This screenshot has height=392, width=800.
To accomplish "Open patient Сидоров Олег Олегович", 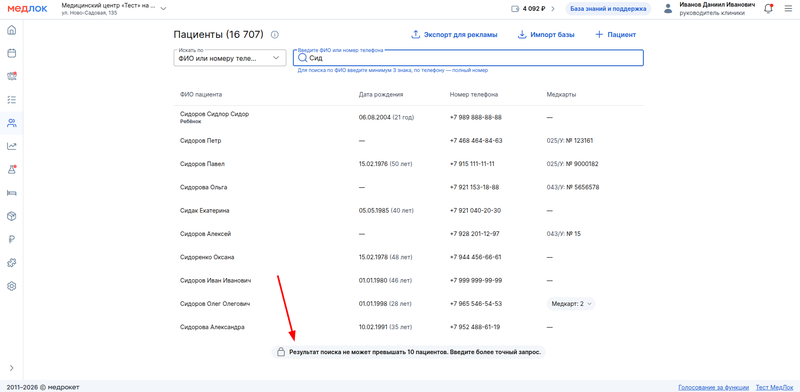I will 215,304.
